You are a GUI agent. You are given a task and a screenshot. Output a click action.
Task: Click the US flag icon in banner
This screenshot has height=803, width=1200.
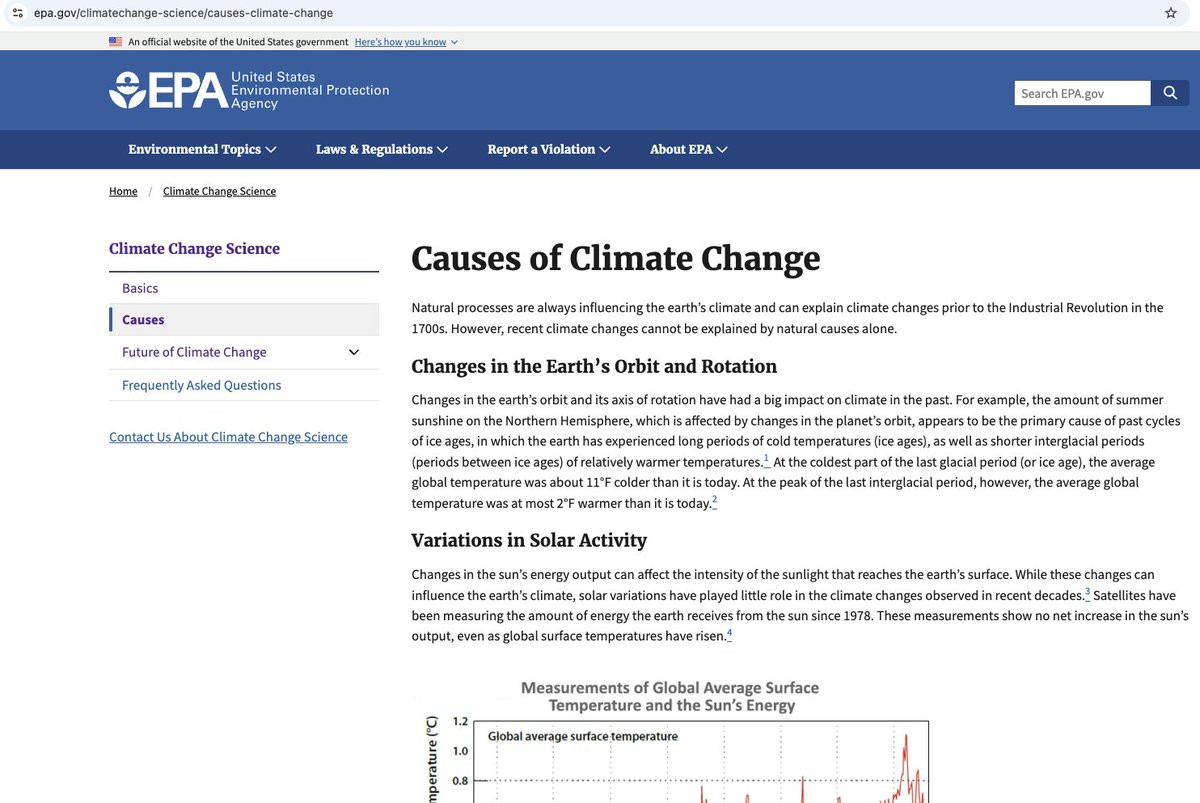pos(115,42)
